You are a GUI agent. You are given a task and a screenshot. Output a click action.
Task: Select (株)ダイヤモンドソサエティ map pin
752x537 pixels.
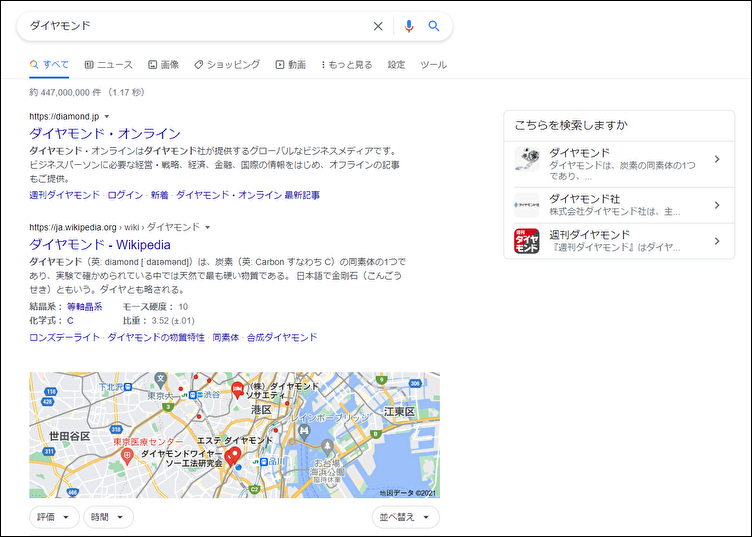point(237,389)
